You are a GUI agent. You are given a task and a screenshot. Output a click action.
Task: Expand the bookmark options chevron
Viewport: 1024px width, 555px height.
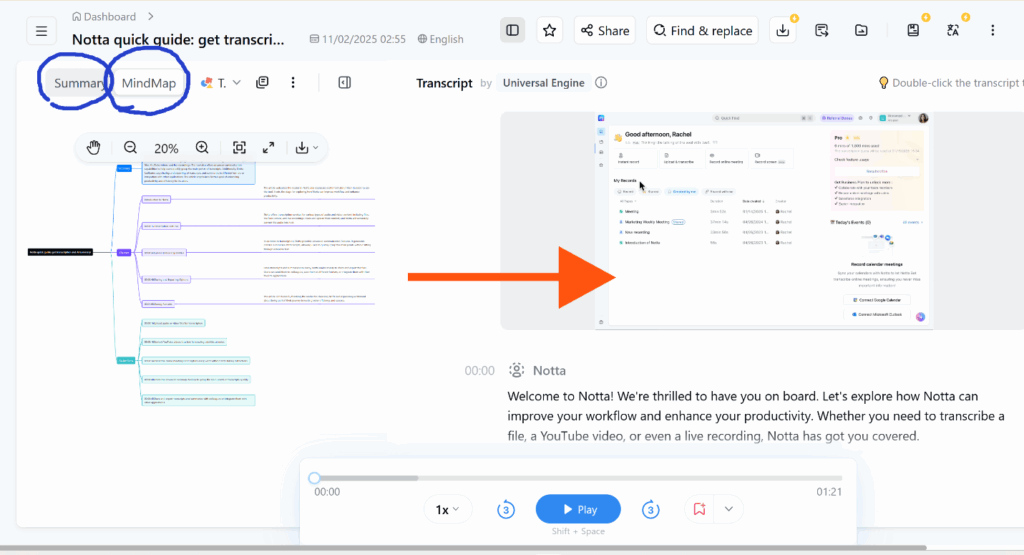point(728,509)
